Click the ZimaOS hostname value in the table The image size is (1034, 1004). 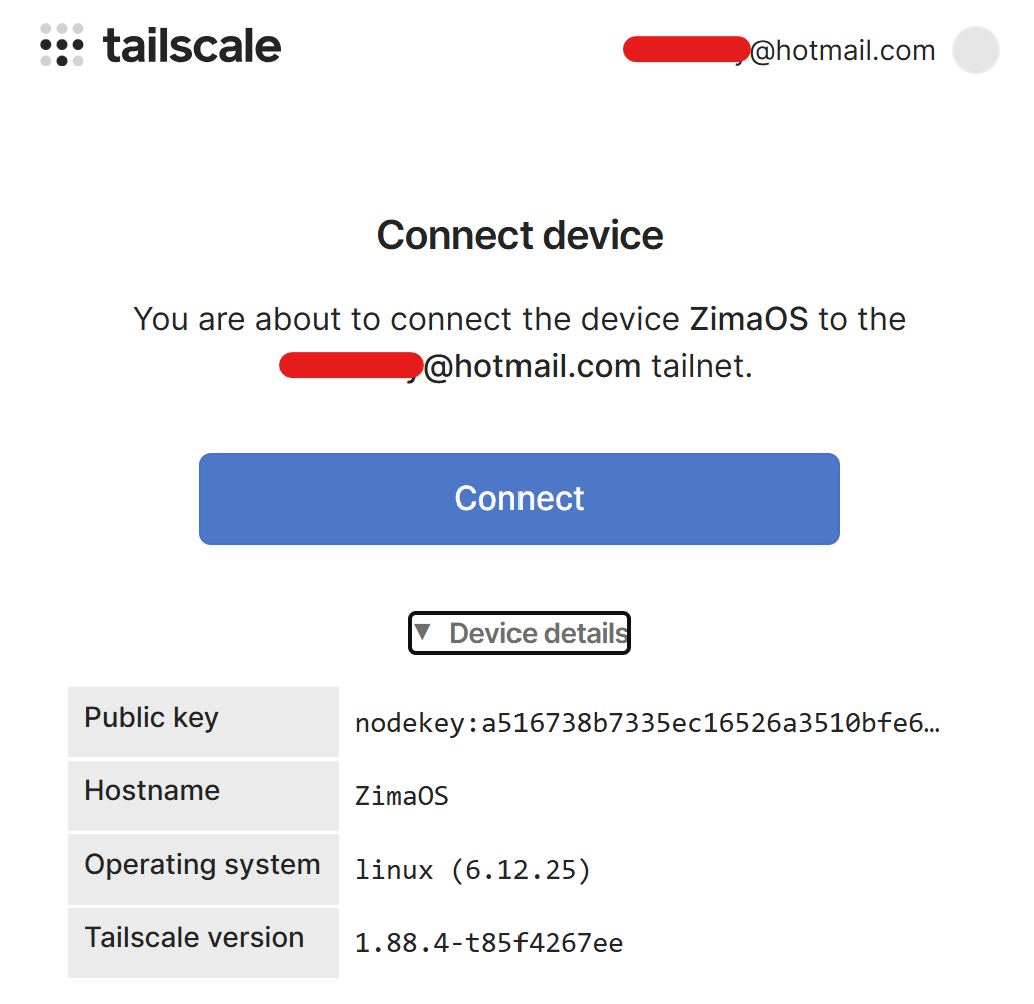pos(402,797)
